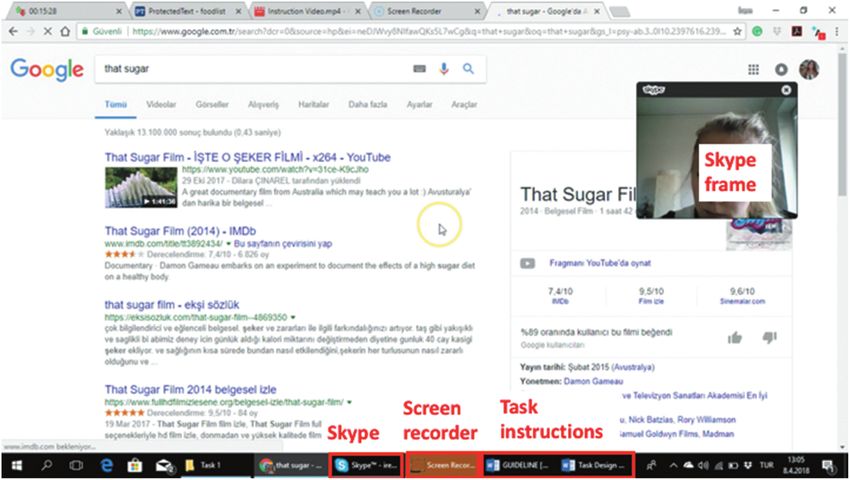This screenshot has height=480, width=850.
Task: Open the Damon Gameau director link
Action: coord(593,381)
